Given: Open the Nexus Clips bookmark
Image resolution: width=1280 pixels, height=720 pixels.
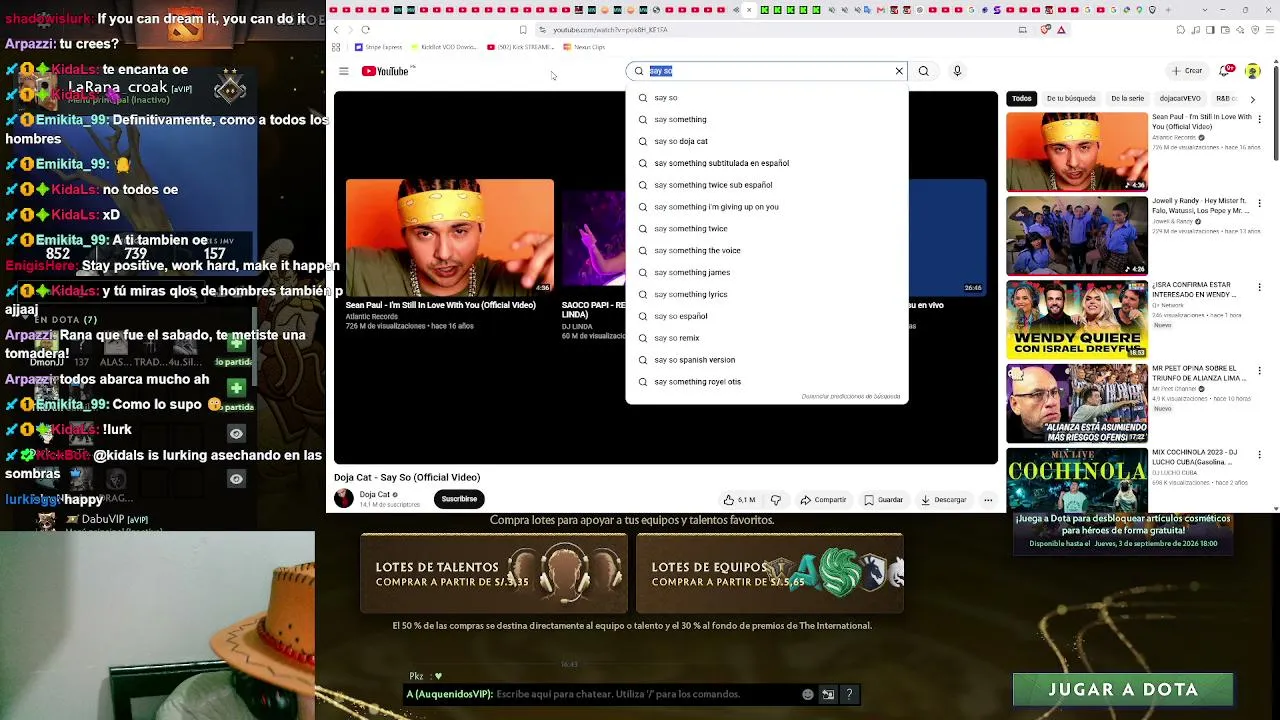Looking at the screenshot, I should click(584, 47).
